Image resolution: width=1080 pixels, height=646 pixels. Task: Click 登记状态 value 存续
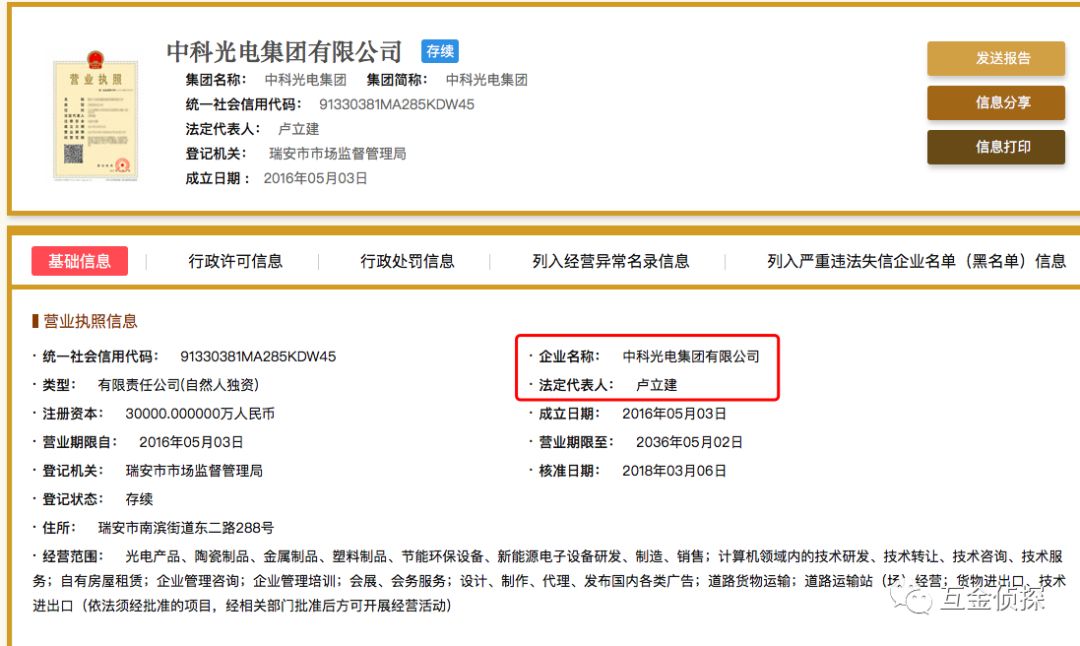[139, 499]
